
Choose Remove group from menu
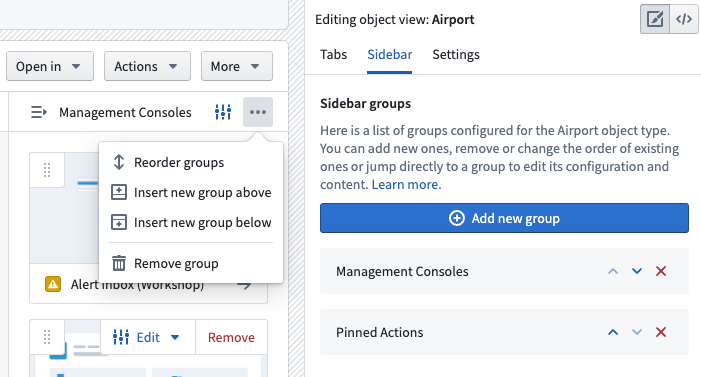pos(191,263)
